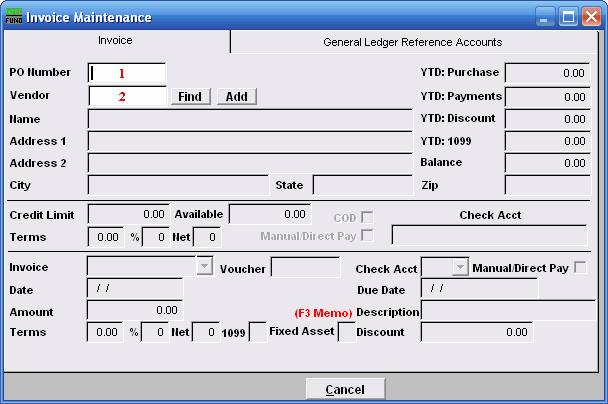This screenshot has width=608, height=404.
Task: Click the Cancel button
Action: pos(345,389)
